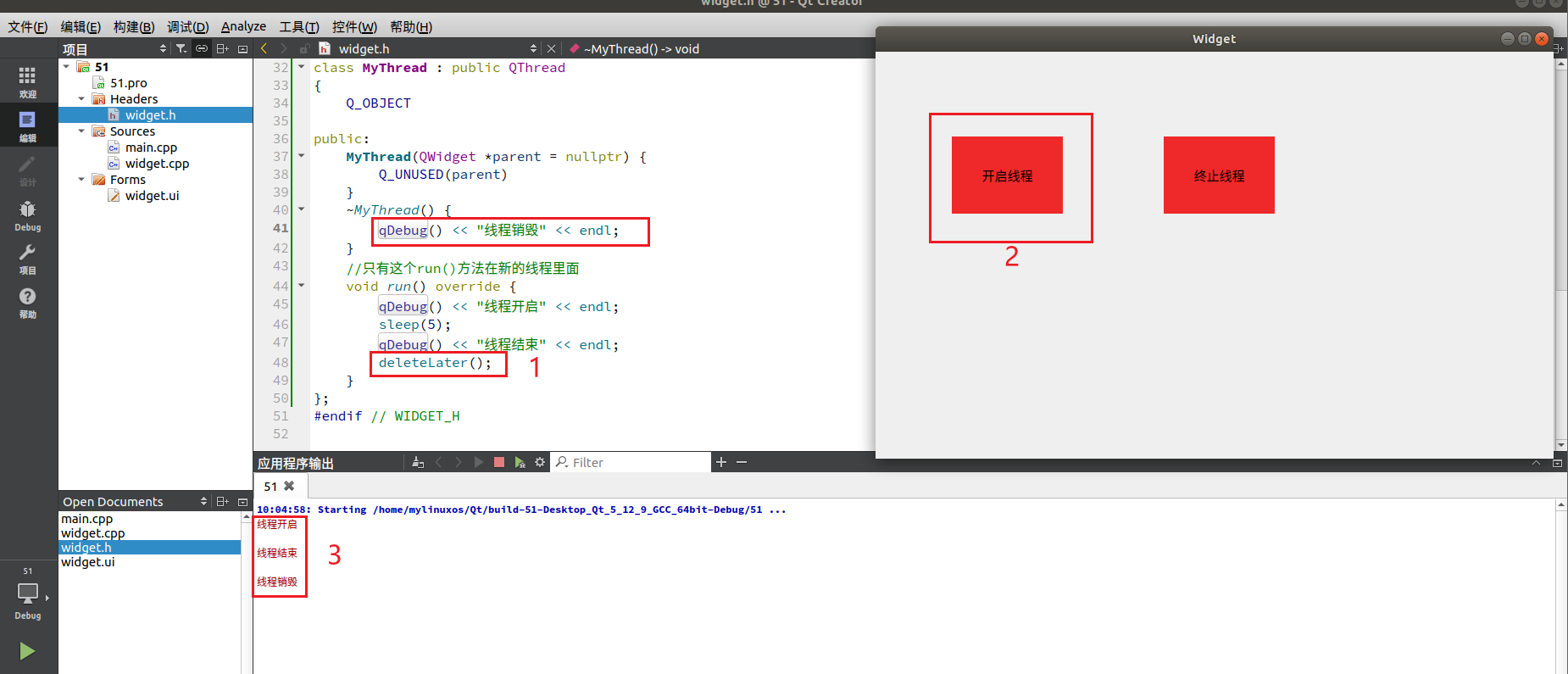Image resolution: width=1568 pixels, height=674 pixels.
Task: Close the 51 output tab
Action: point(289,486)
